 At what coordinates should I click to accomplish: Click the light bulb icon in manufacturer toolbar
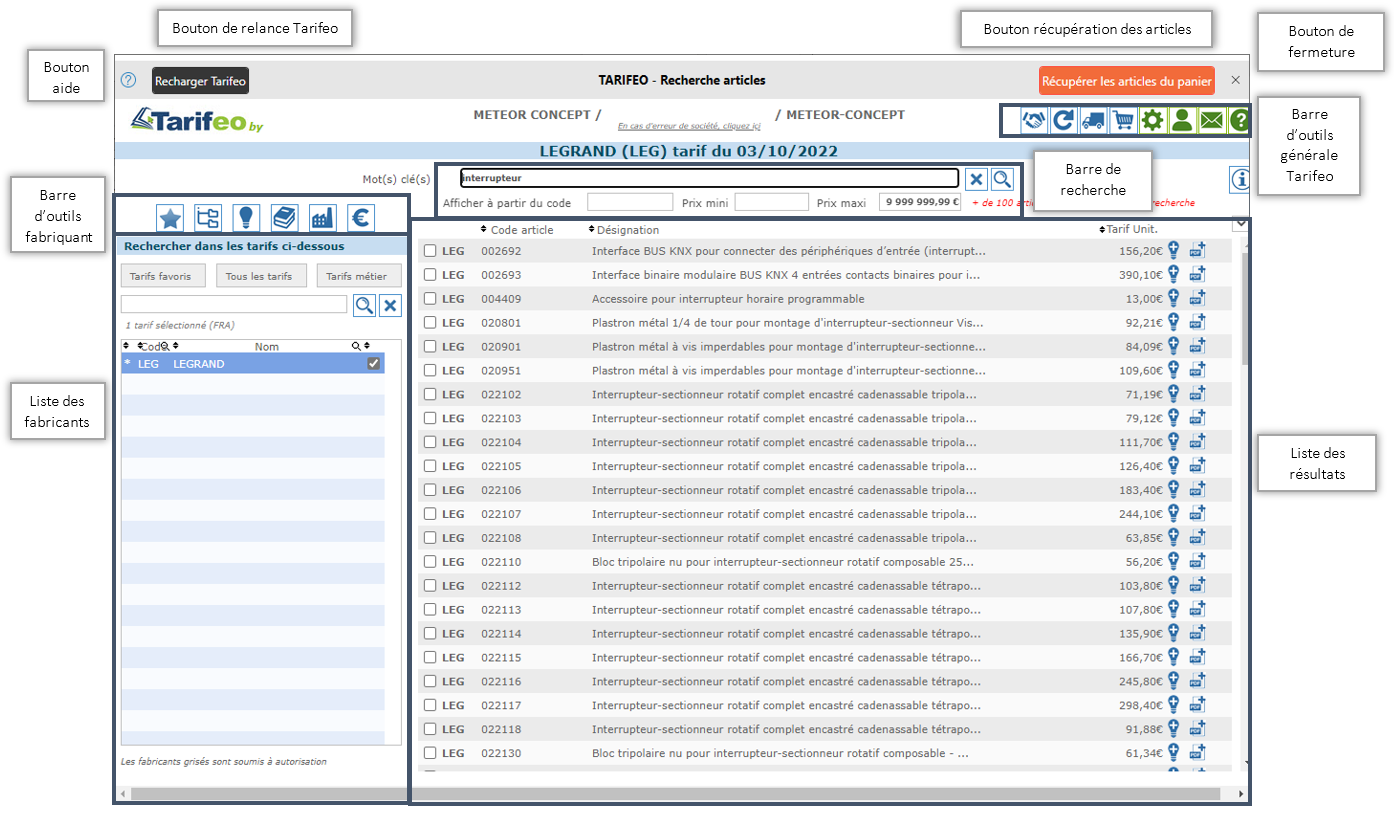tap(246, 217)
